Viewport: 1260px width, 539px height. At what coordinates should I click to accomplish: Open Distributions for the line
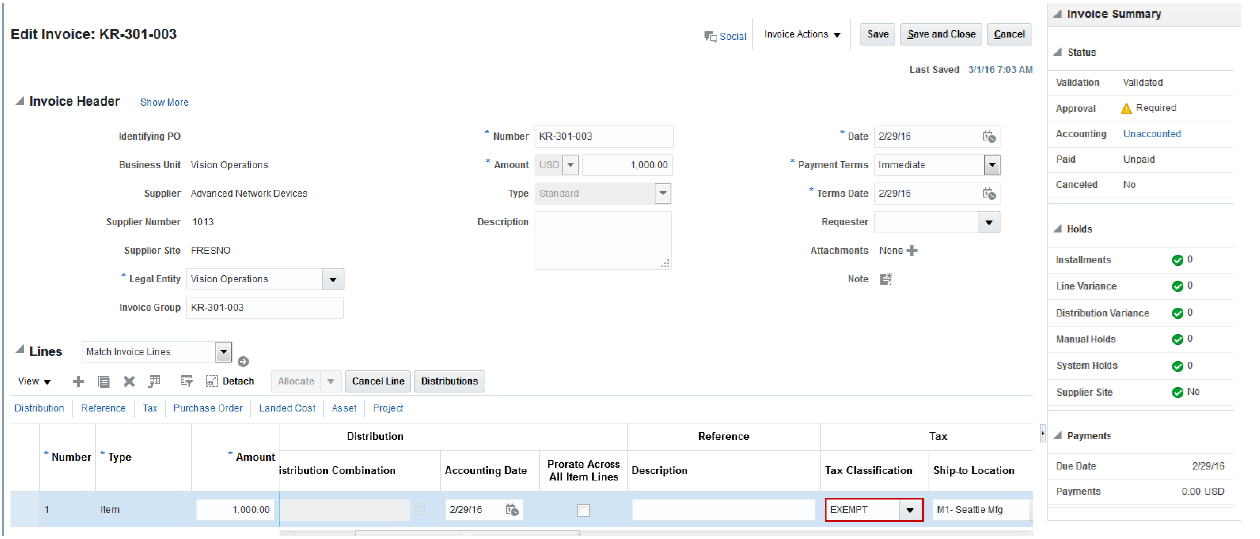click(x=449, y=381)
